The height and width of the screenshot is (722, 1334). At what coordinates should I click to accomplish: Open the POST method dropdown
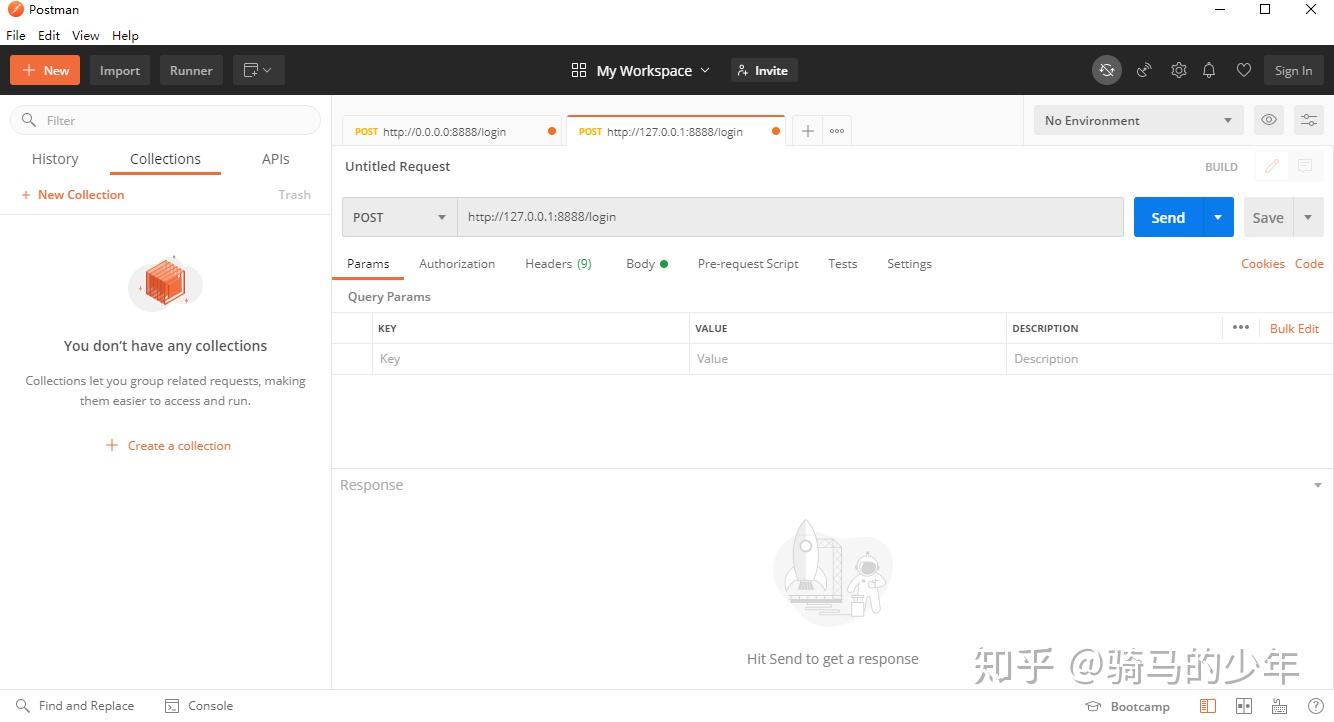399,217
